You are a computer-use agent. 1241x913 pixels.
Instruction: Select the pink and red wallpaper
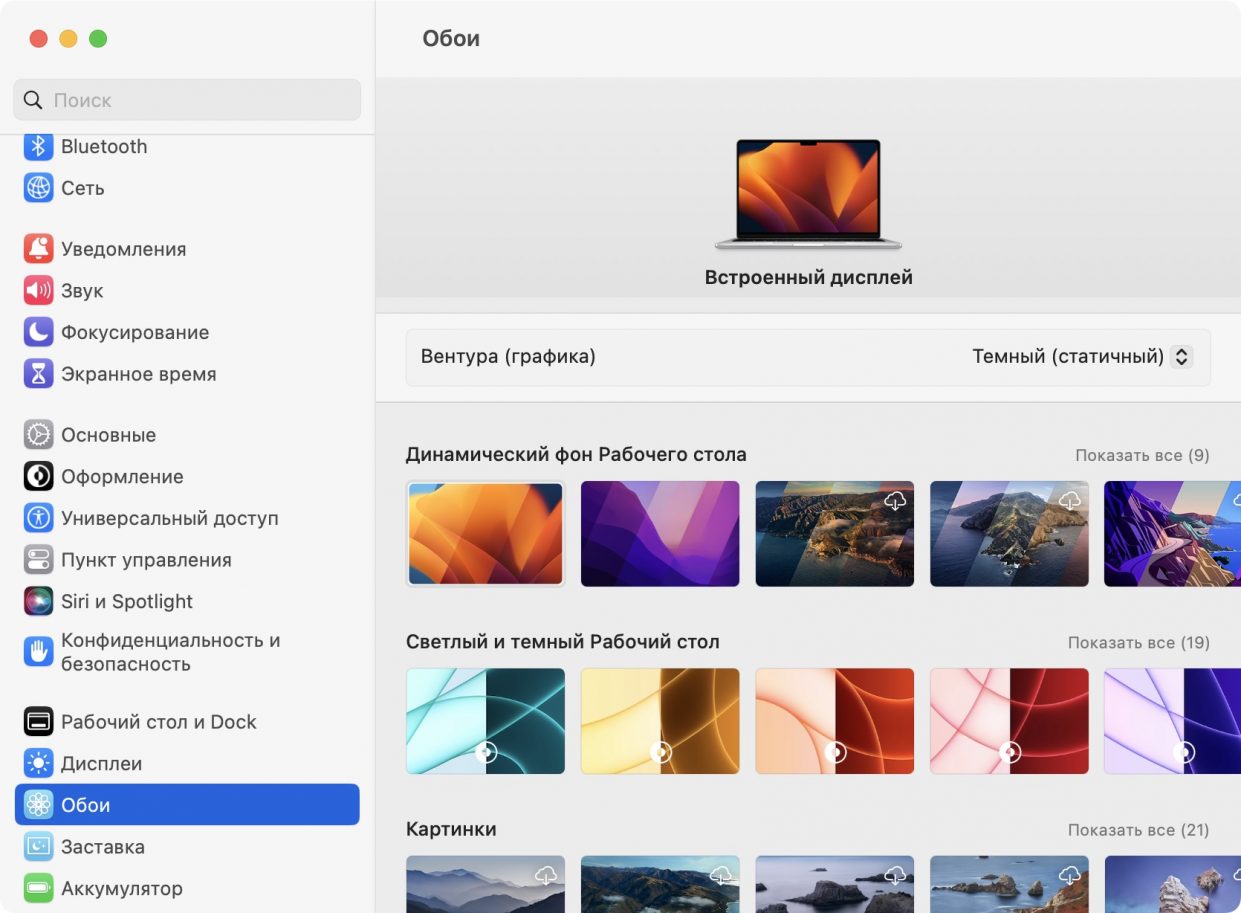[x=1009, y=721]
